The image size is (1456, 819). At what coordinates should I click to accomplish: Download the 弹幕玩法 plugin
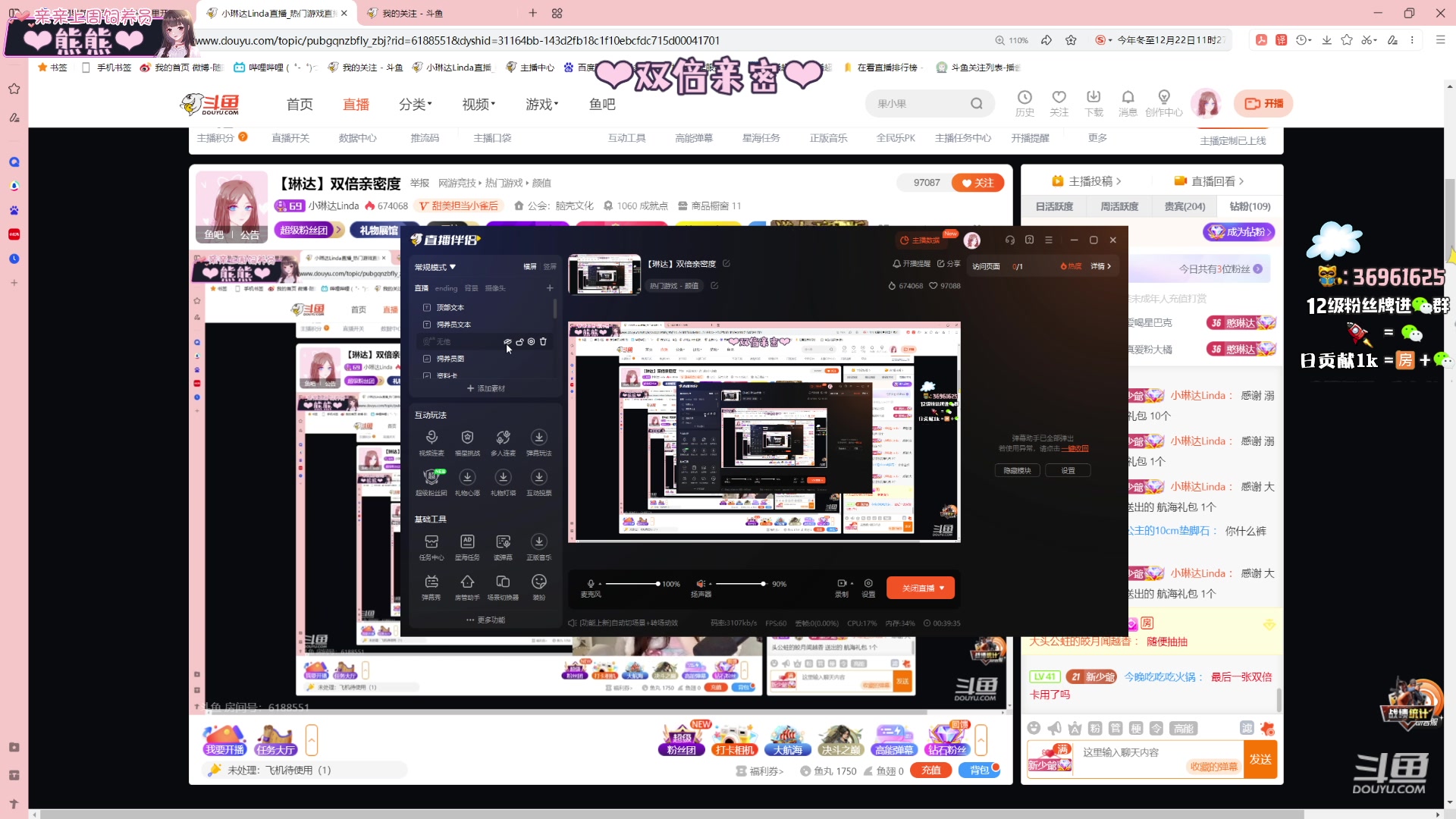click(x=538, y=442)
